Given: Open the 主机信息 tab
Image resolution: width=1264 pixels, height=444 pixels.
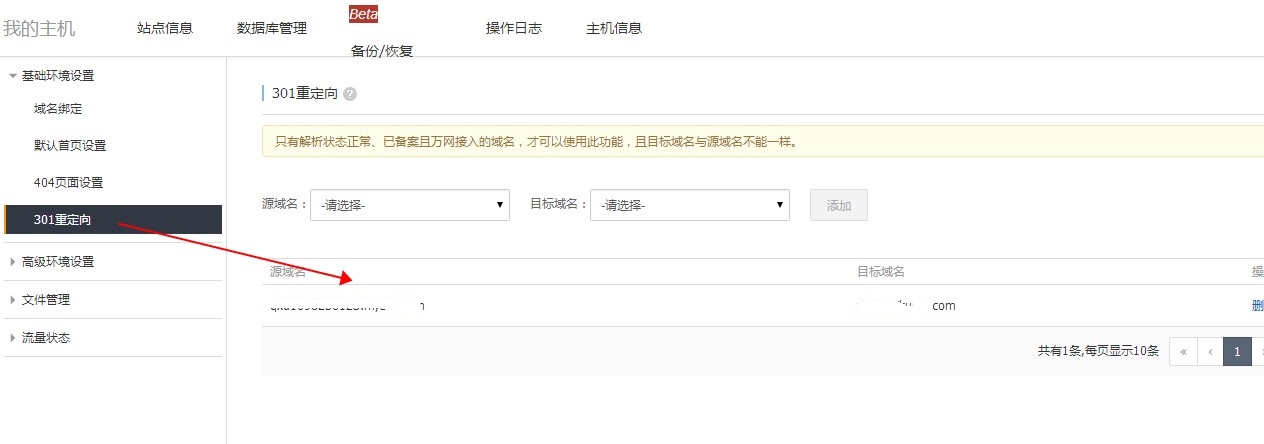Looking at the screenshot, I should pyautogui.click(x=614, y=29).
